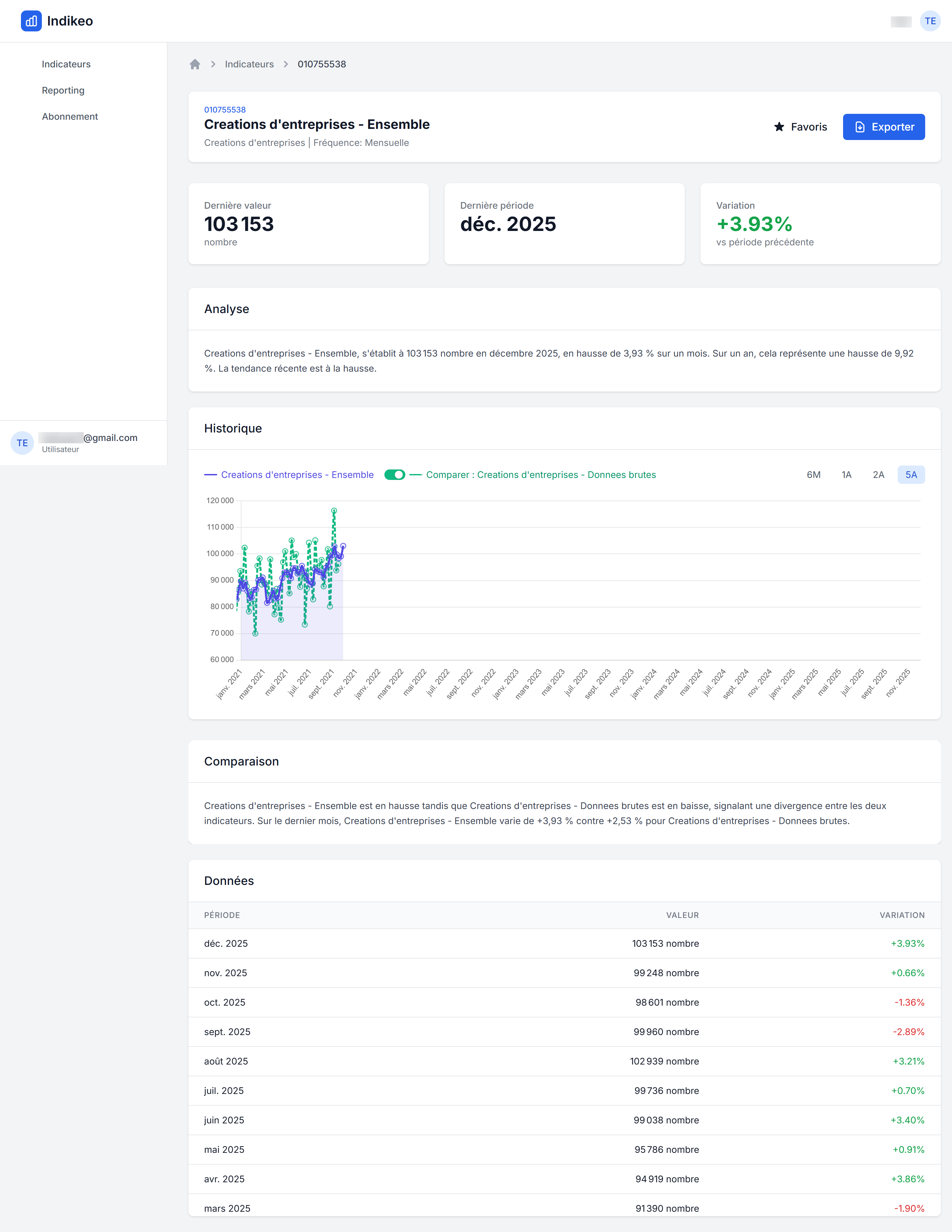Screen dimensions: 952x1232
Task: Click the blue 010755538 indicator code link
Action: click(x=224, y=110)
